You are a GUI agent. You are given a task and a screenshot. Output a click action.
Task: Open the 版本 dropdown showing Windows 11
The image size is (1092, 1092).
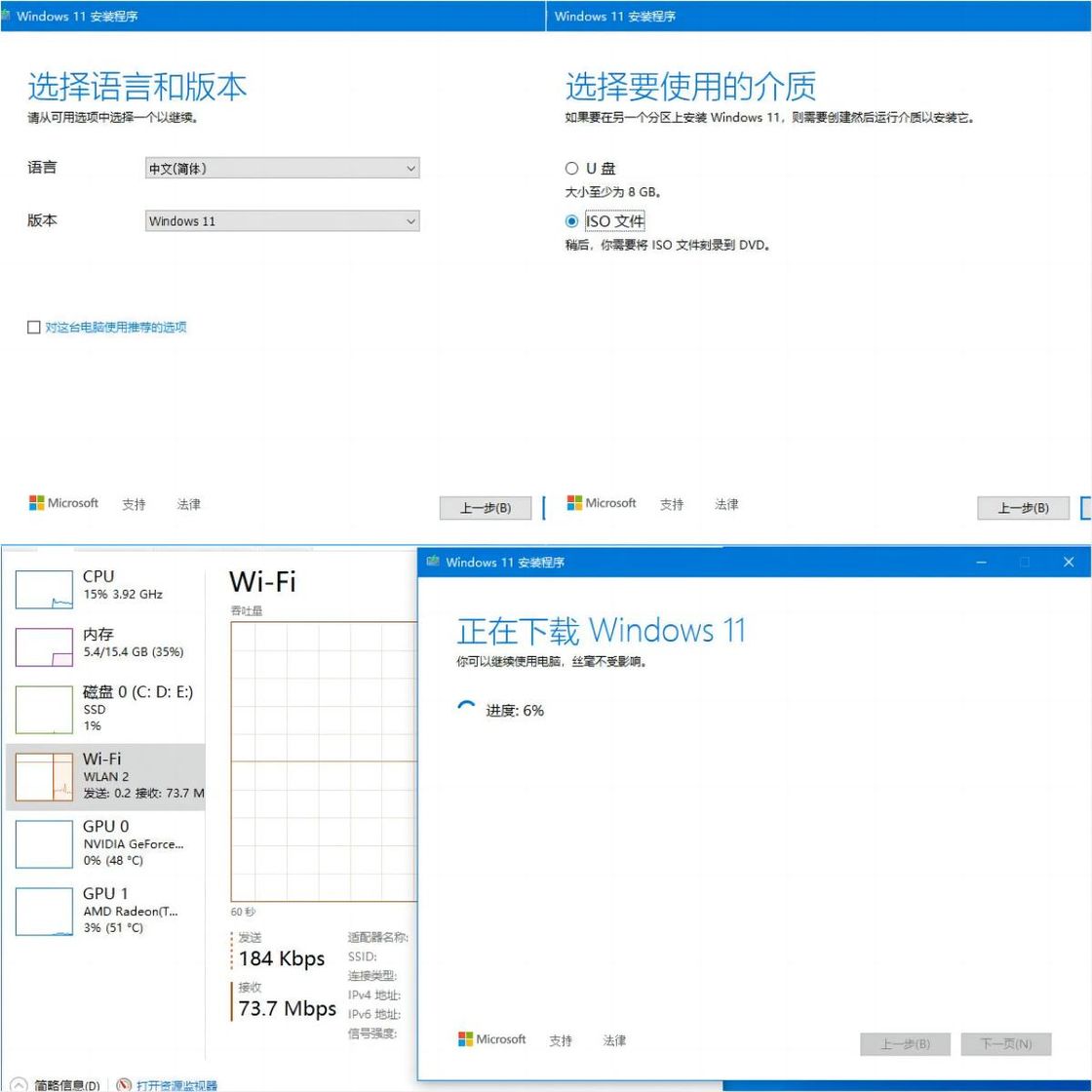tap(282, 220)
